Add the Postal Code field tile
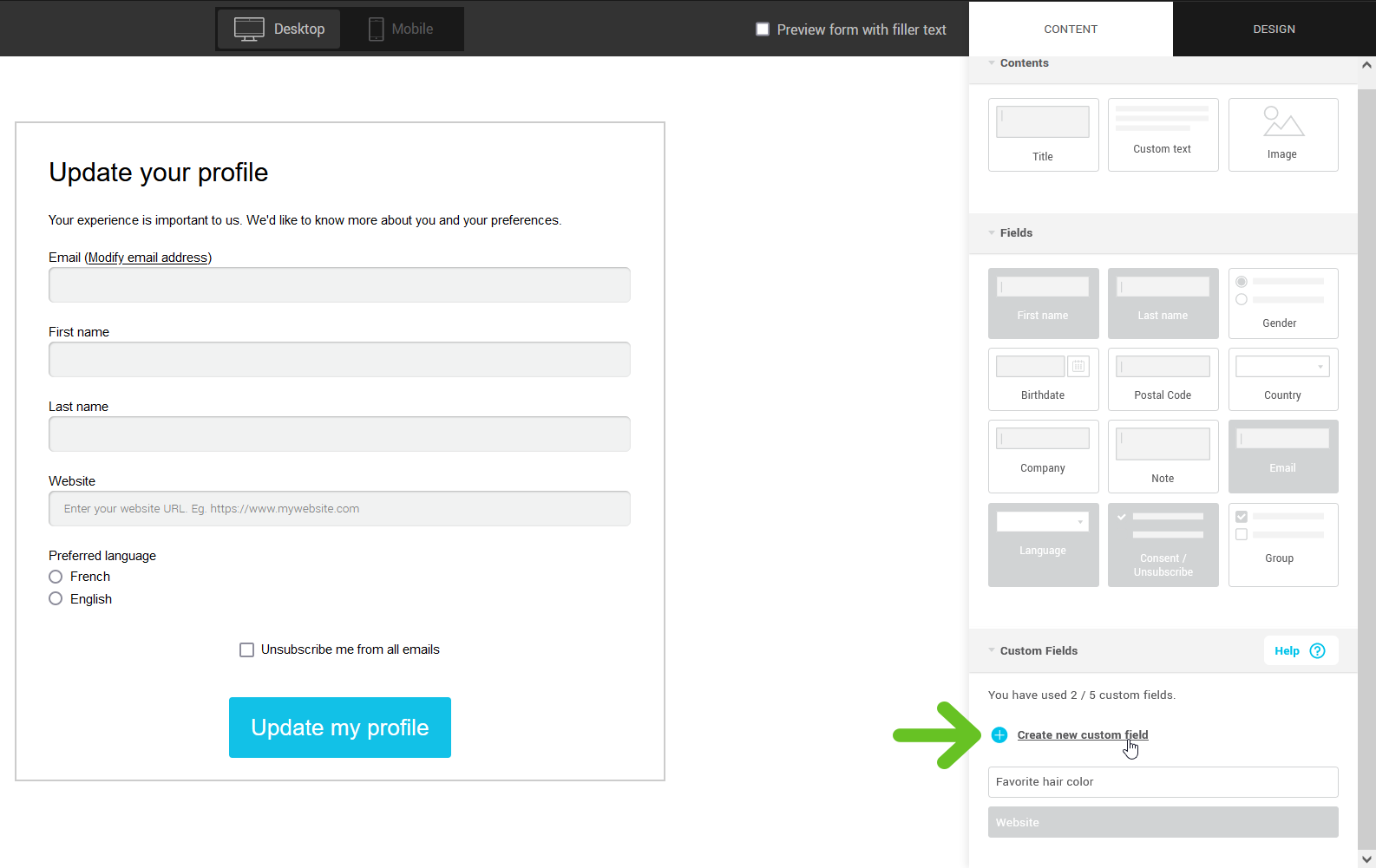1376x868 pixels. click(x=1163, y=379)
